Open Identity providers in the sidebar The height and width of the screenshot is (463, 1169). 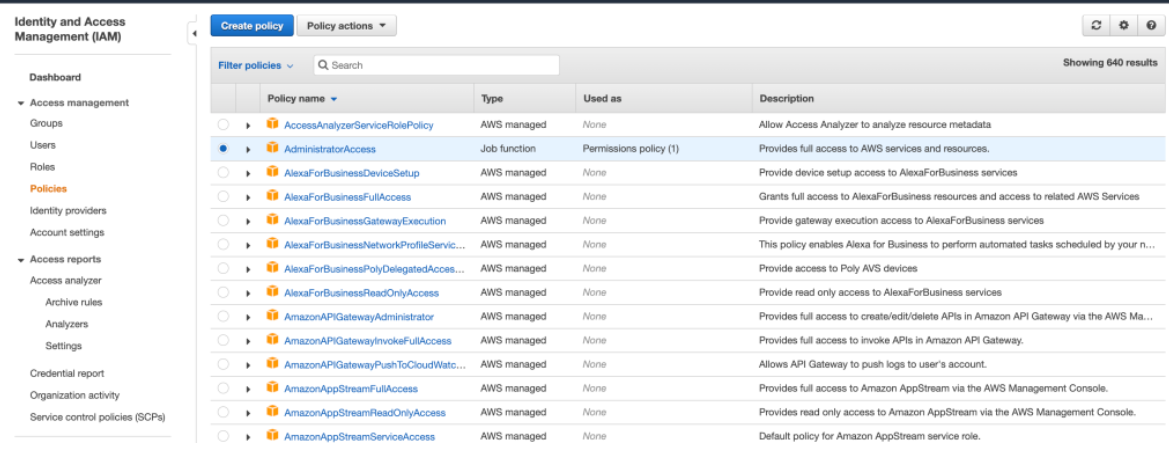pyautogui.click(x=68, y=210)
